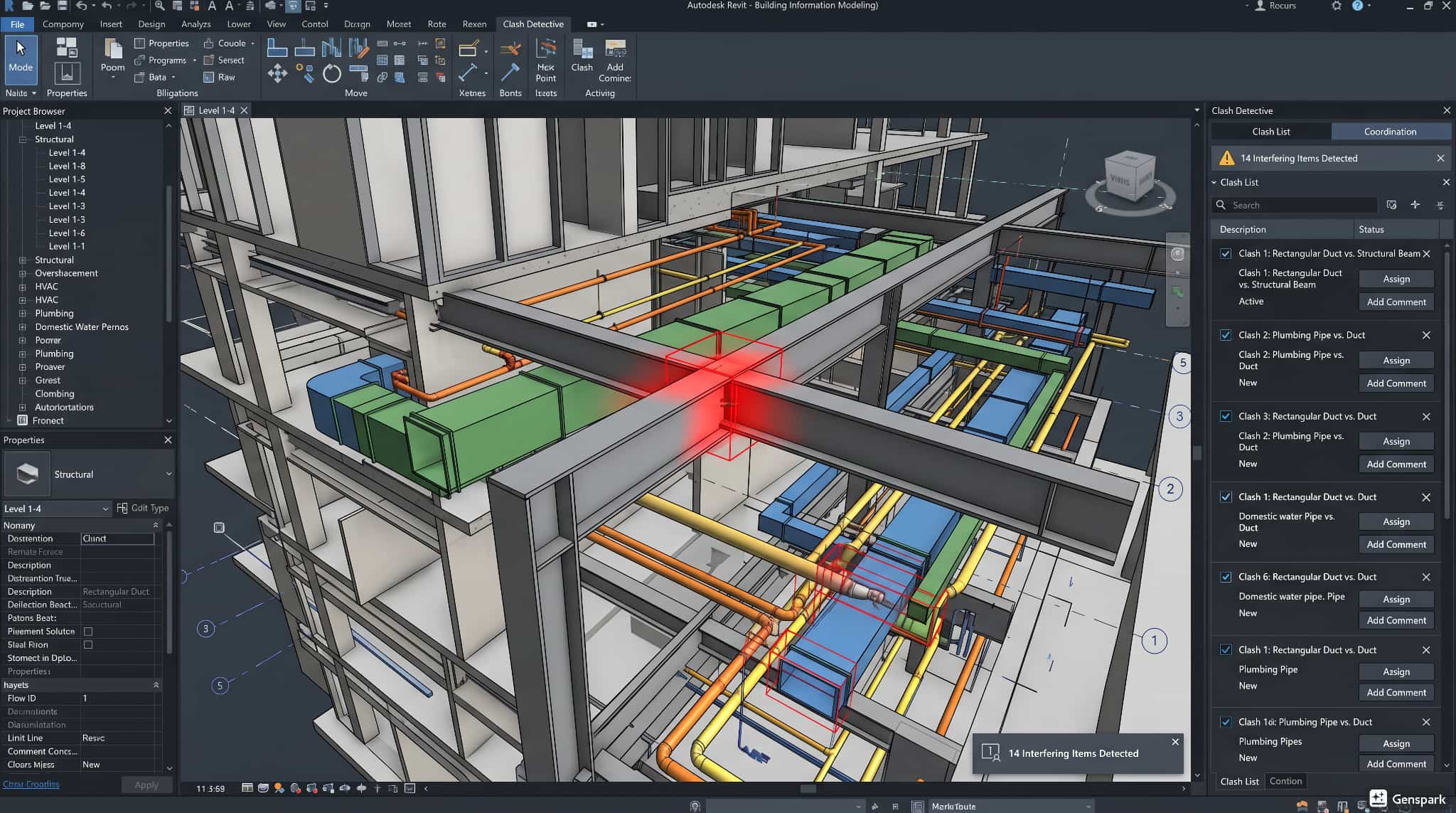Open the Ctrer Croodres link

coord(31,784)
